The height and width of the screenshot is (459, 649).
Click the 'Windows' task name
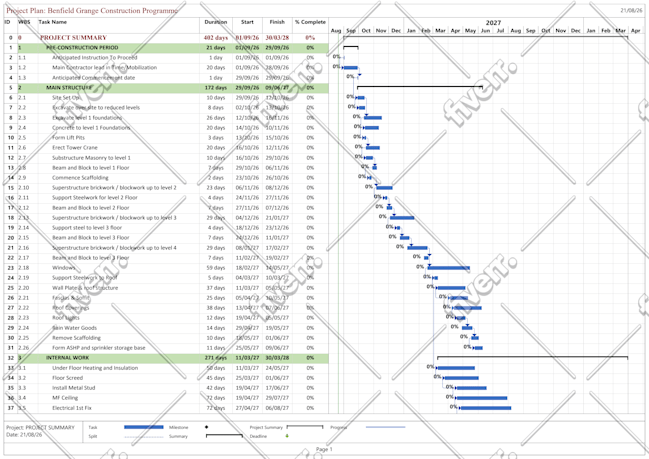pyautogui.click(x=64, y=268)
